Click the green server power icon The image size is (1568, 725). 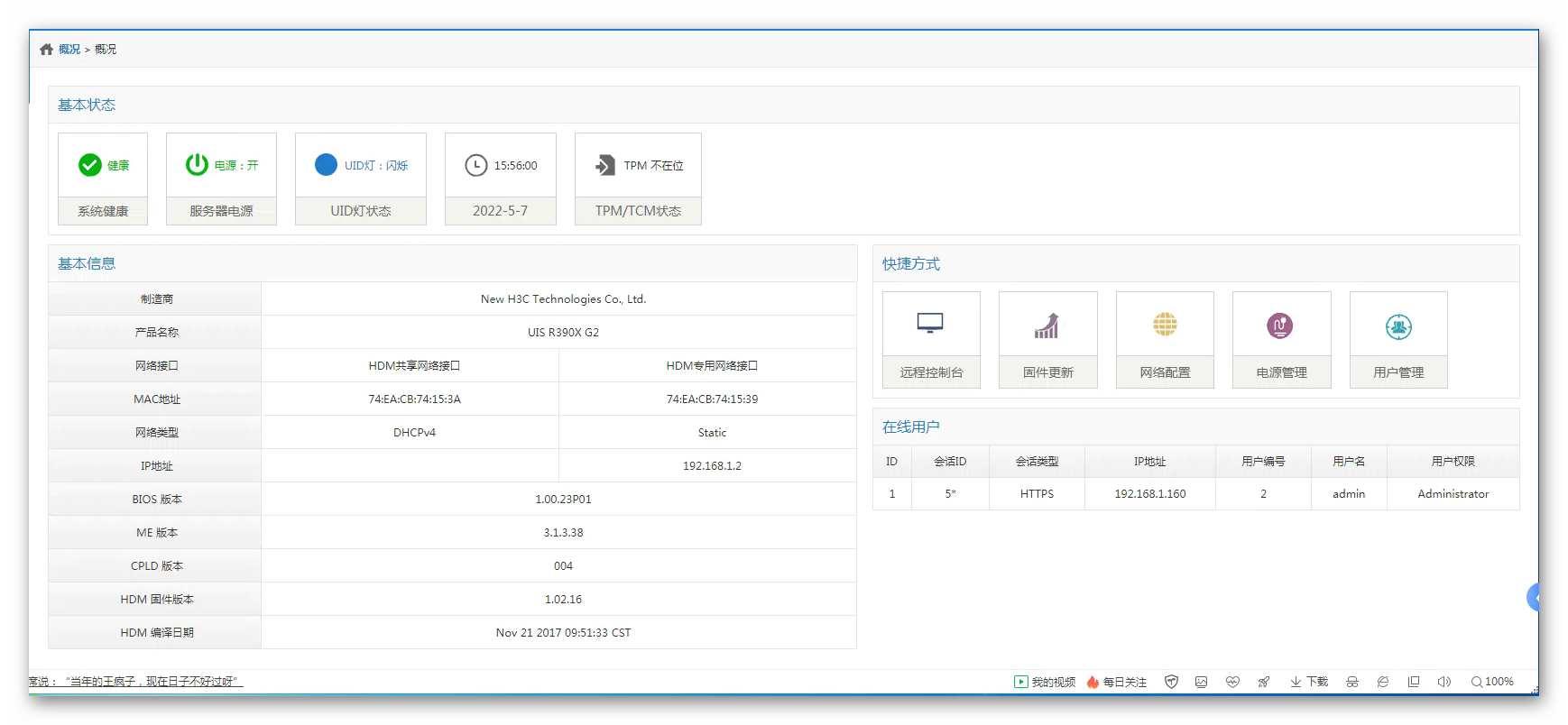(197, 164)
